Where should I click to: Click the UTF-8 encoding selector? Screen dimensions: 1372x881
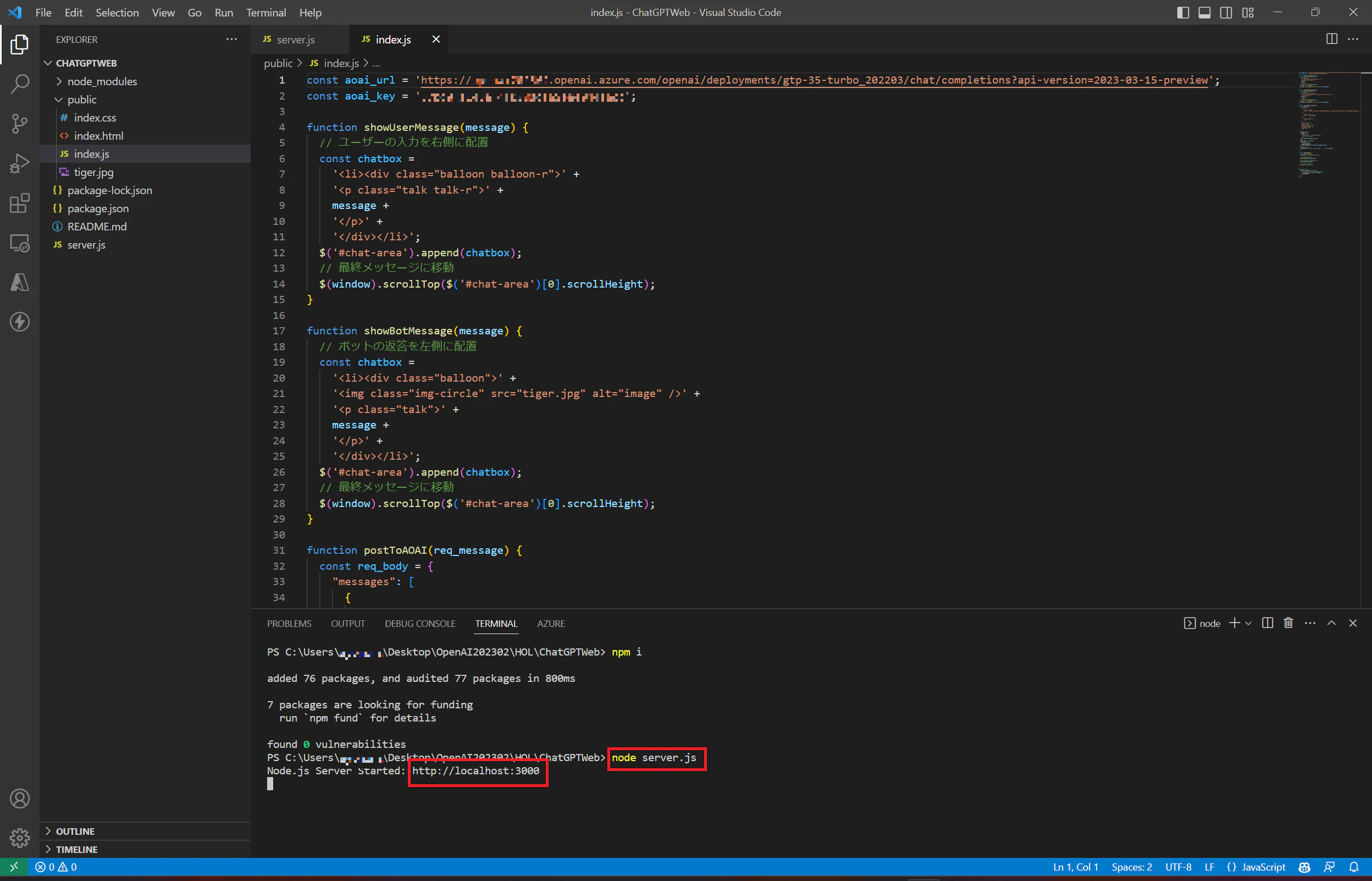[1178, 867]
